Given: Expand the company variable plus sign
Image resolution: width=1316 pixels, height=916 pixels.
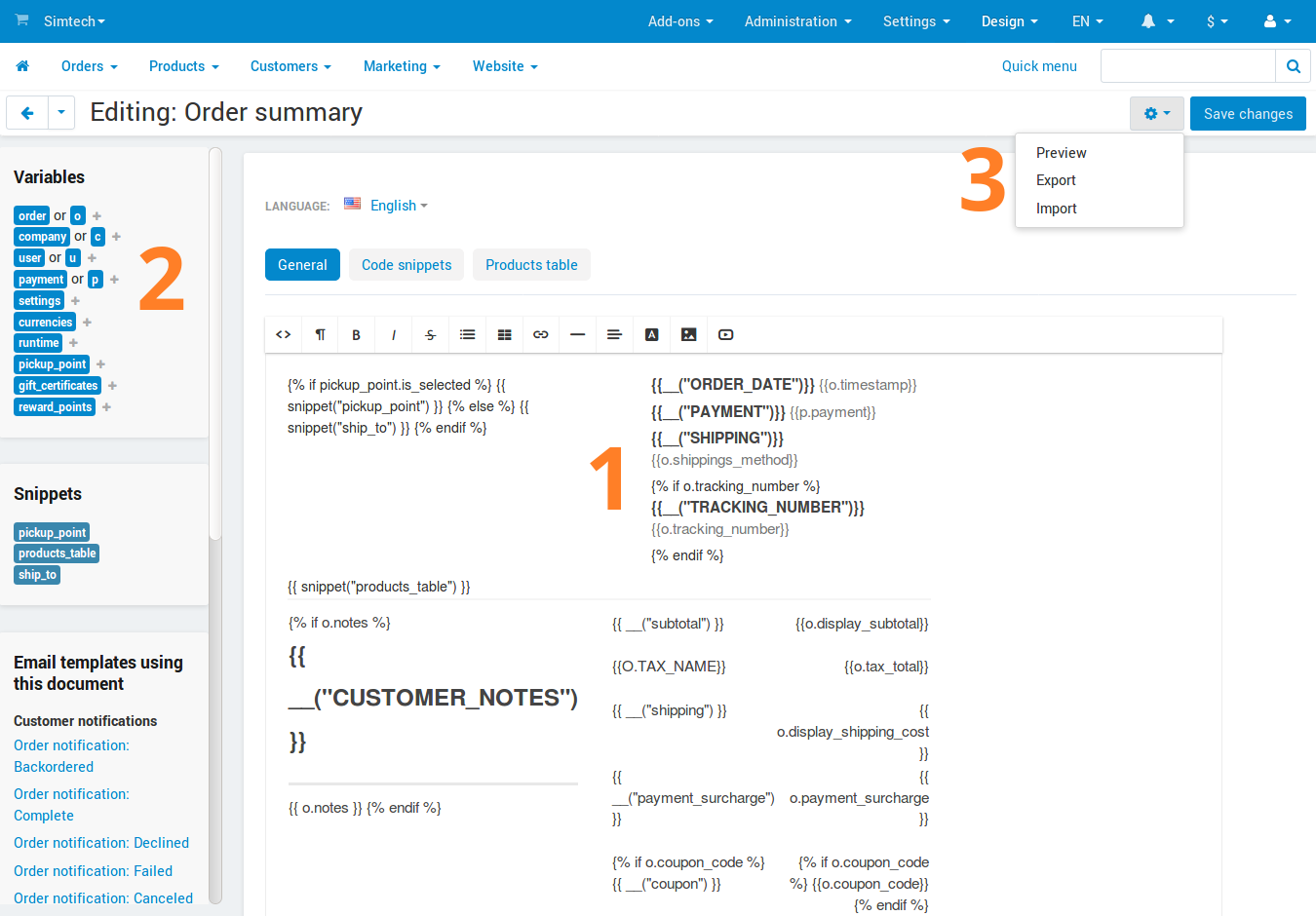Looking at the screenshot, I should point(116,237).
